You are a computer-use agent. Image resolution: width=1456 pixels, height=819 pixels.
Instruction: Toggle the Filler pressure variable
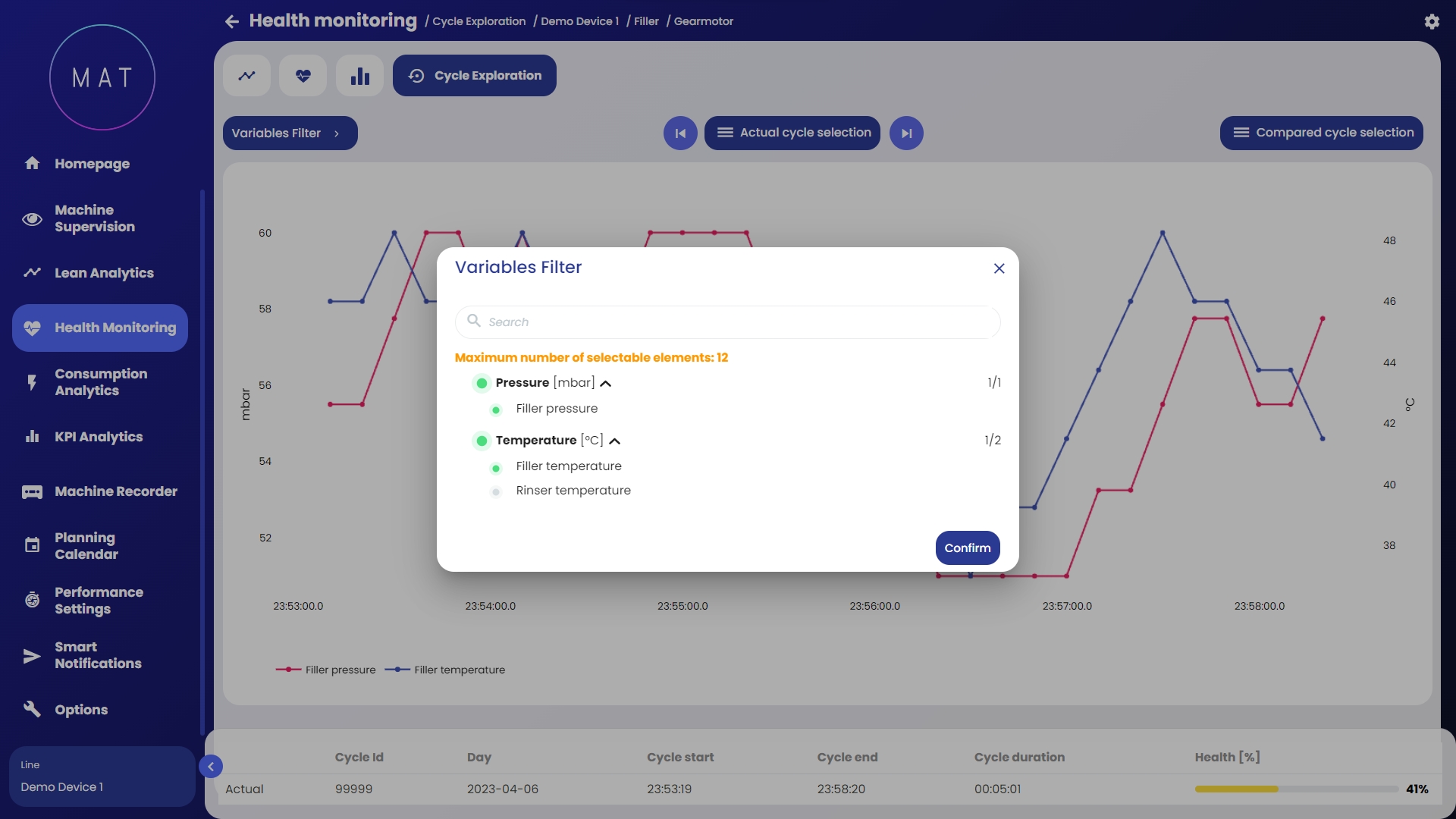496,409
